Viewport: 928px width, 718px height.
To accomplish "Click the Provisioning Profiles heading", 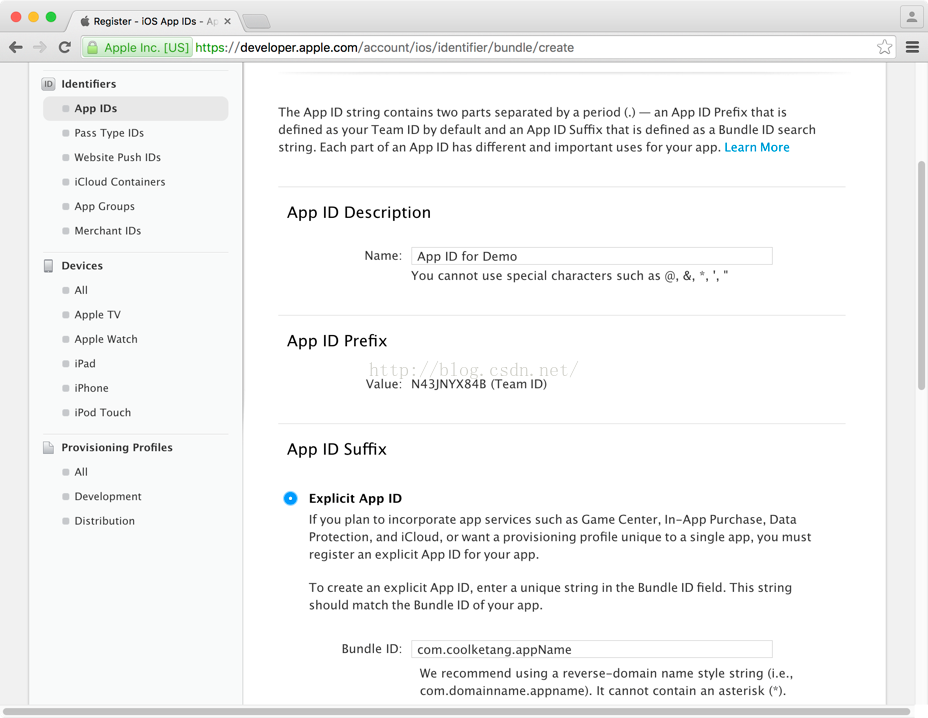I will (117, 447).
